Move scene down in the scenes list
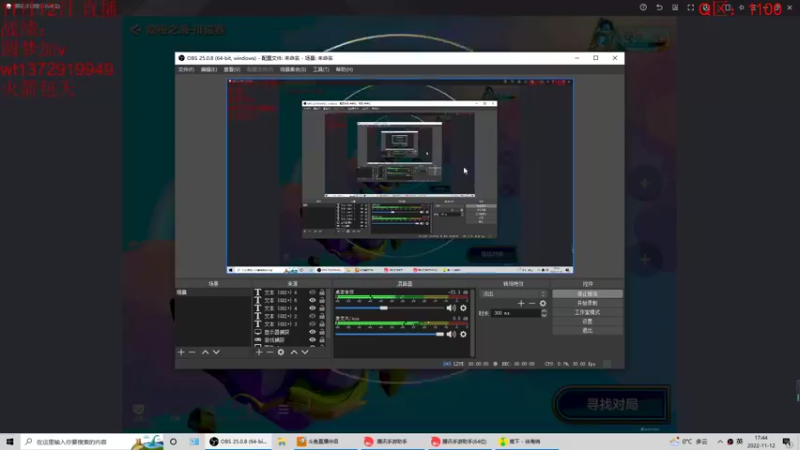800x450 pixels. tap(216, 352)
